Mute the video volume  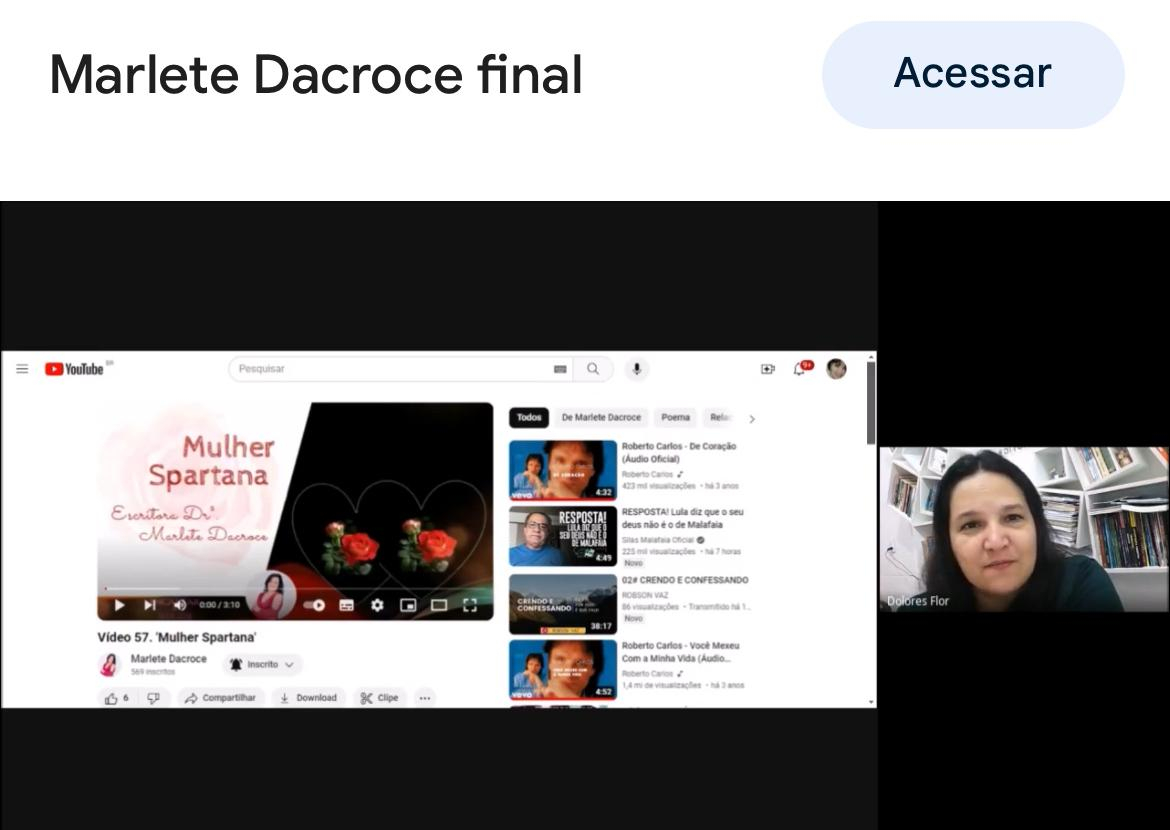pos(179,605)
